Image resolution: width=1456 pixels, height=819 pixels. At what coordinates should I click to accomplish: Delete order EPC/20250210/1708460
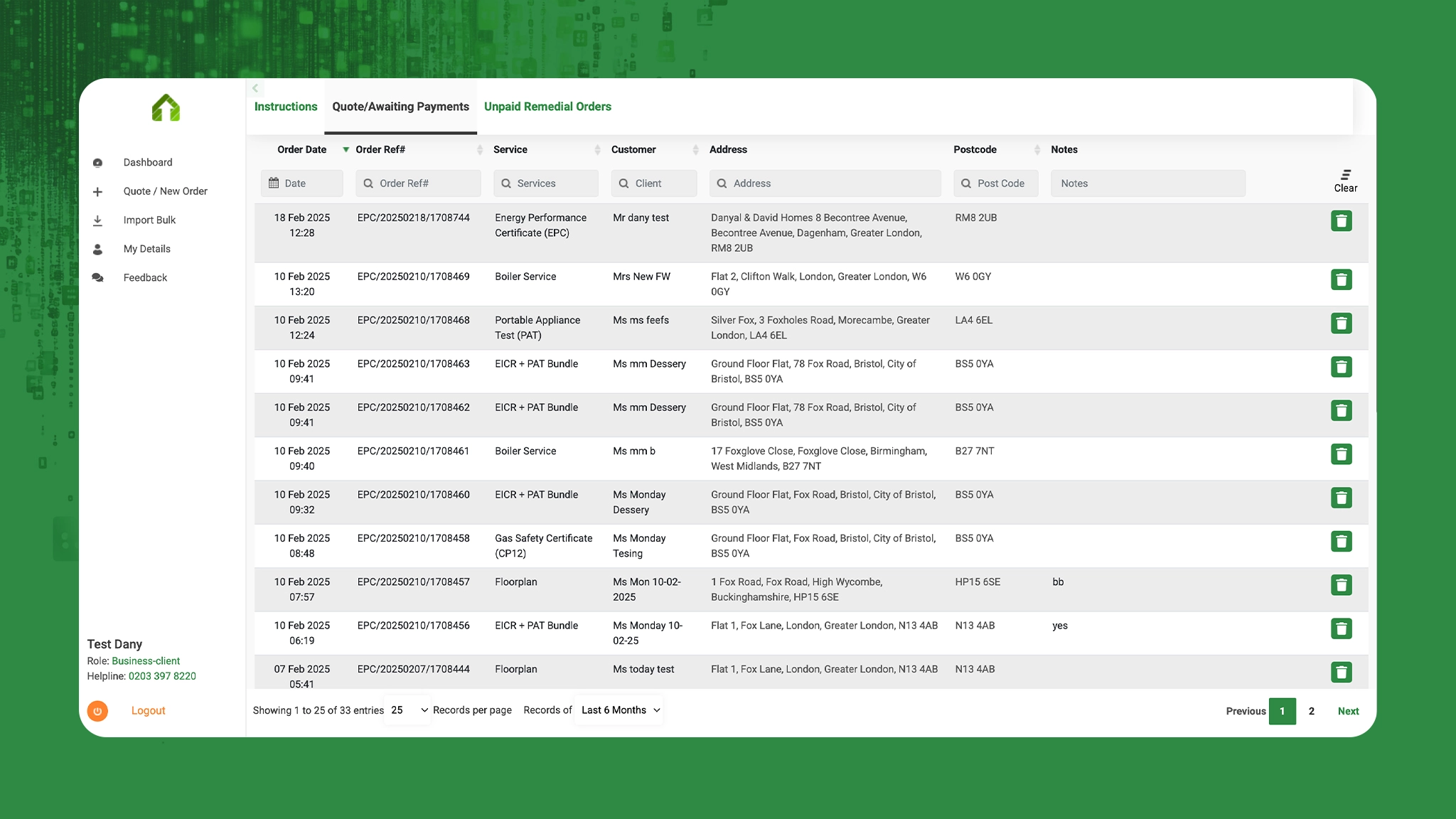coord(1341,498)
